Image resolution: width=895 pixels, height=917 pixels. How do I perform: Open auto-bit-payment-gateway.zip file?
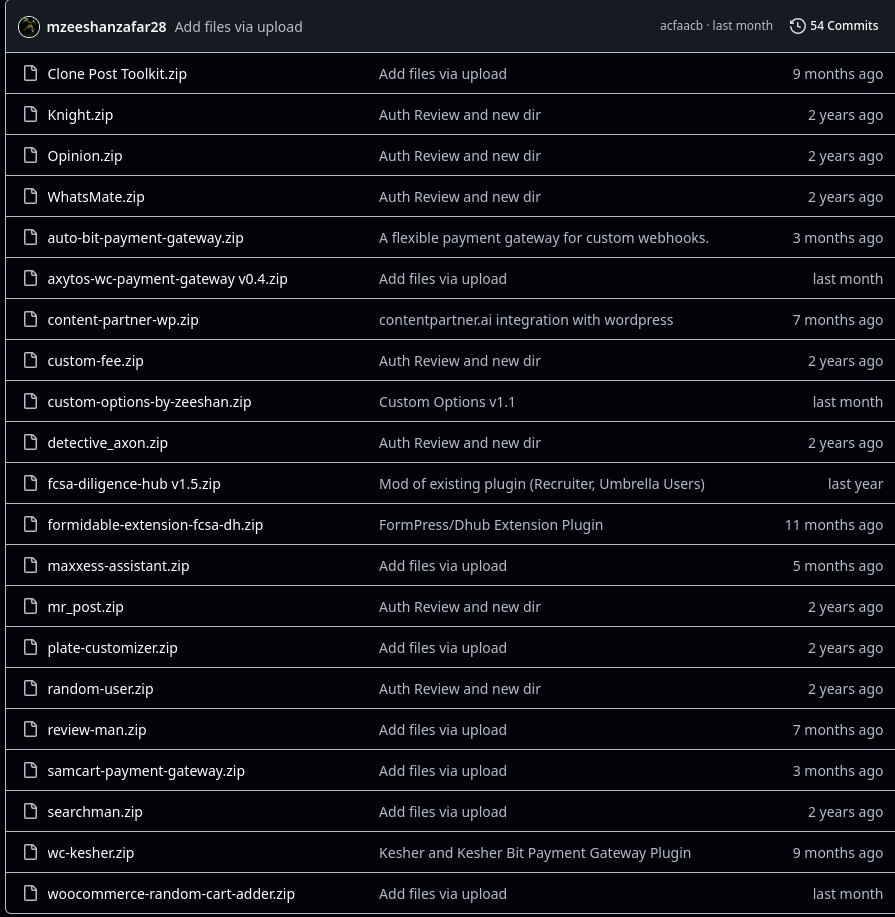click(x=145, y=238)
